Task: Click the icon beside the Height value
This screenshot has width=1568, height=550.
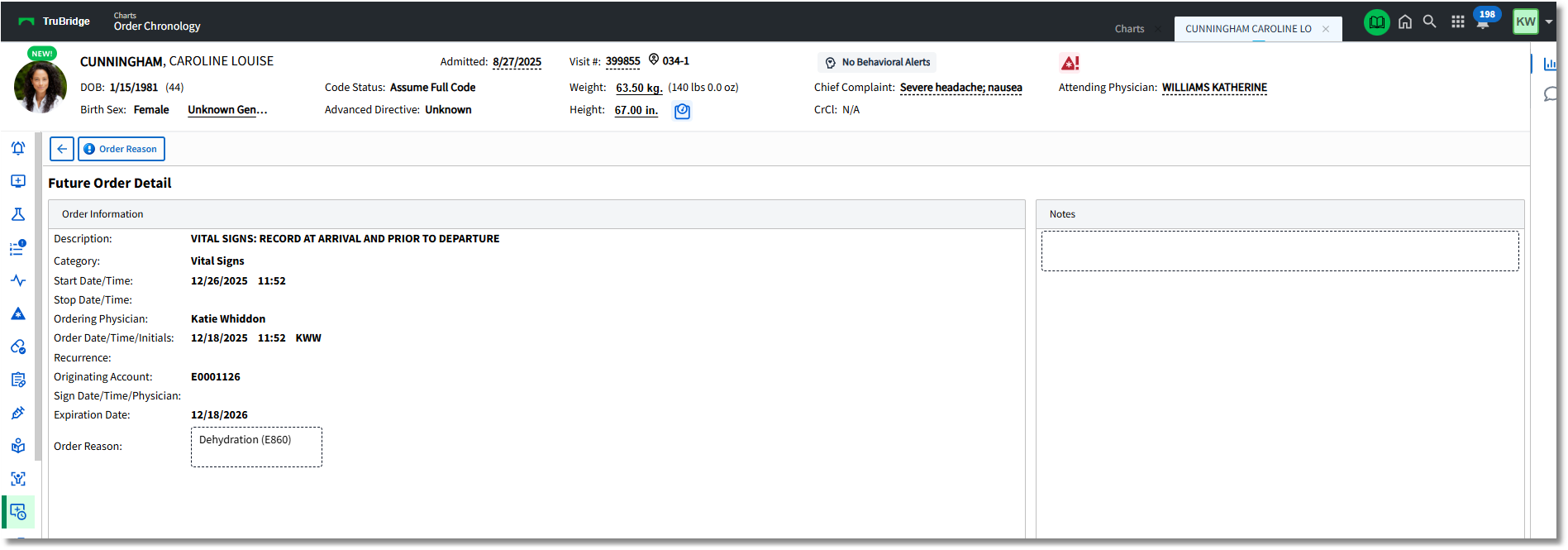Action: point(682,111)
